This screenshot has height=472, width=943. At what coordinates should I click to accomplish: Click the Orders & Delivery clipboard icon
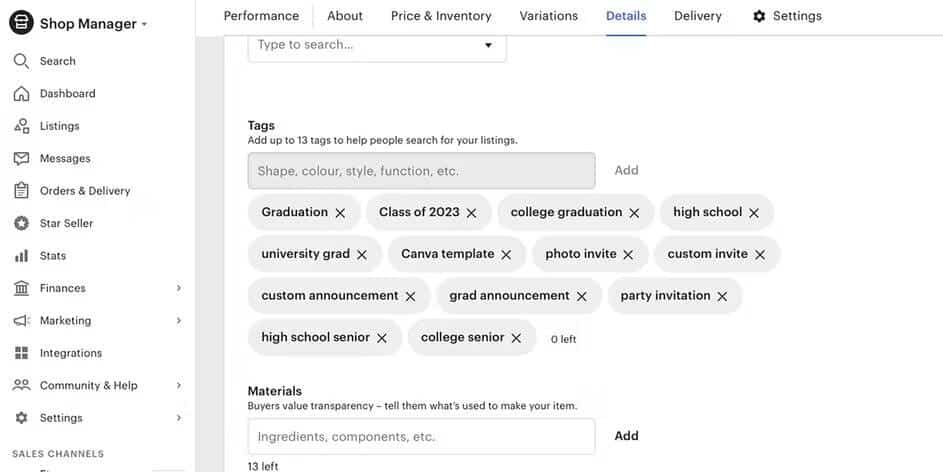(21, 191)
